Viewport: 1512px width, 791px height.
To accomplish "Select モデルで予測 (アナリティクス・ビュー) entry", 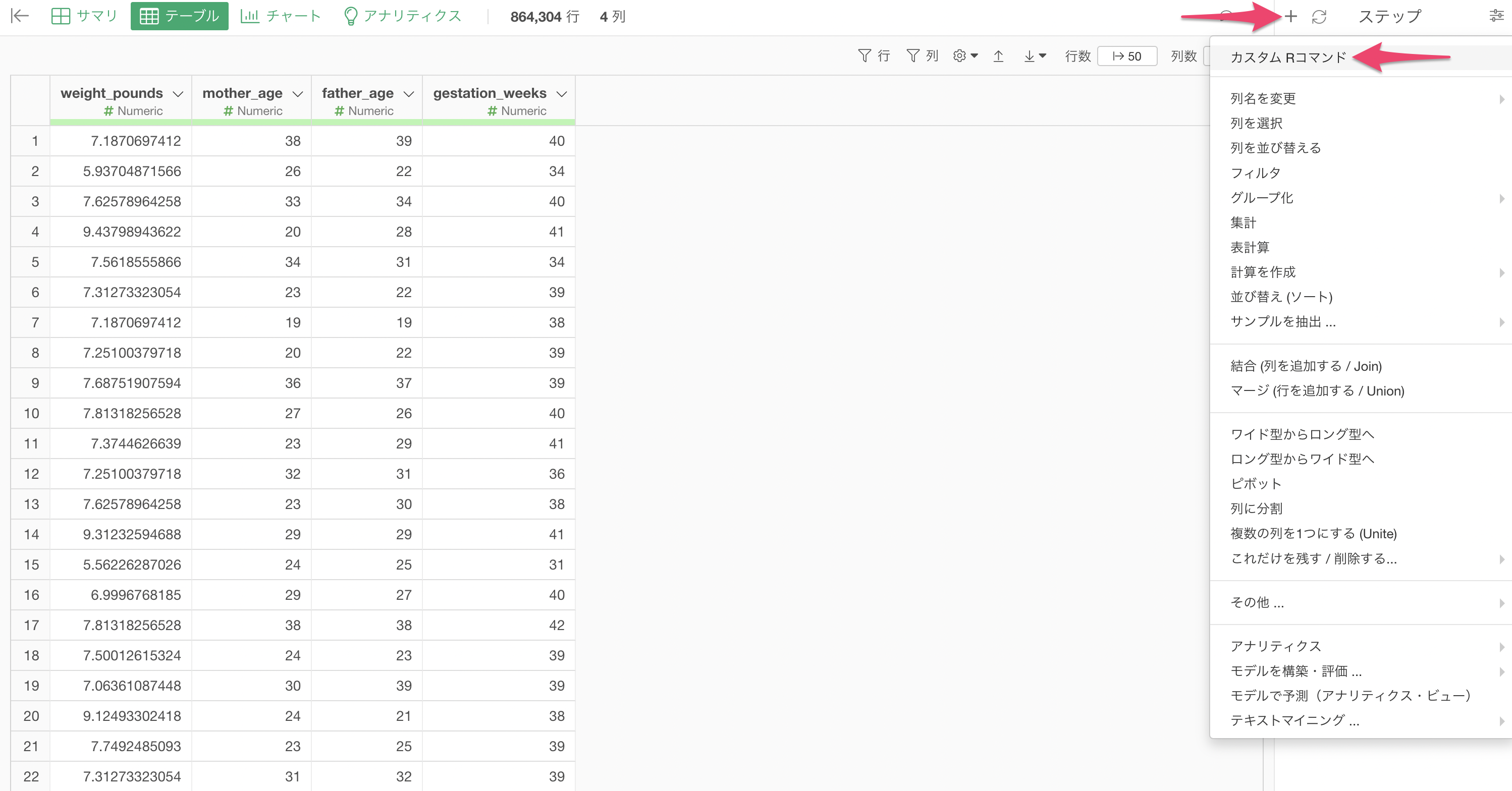I will [1361, 695].
